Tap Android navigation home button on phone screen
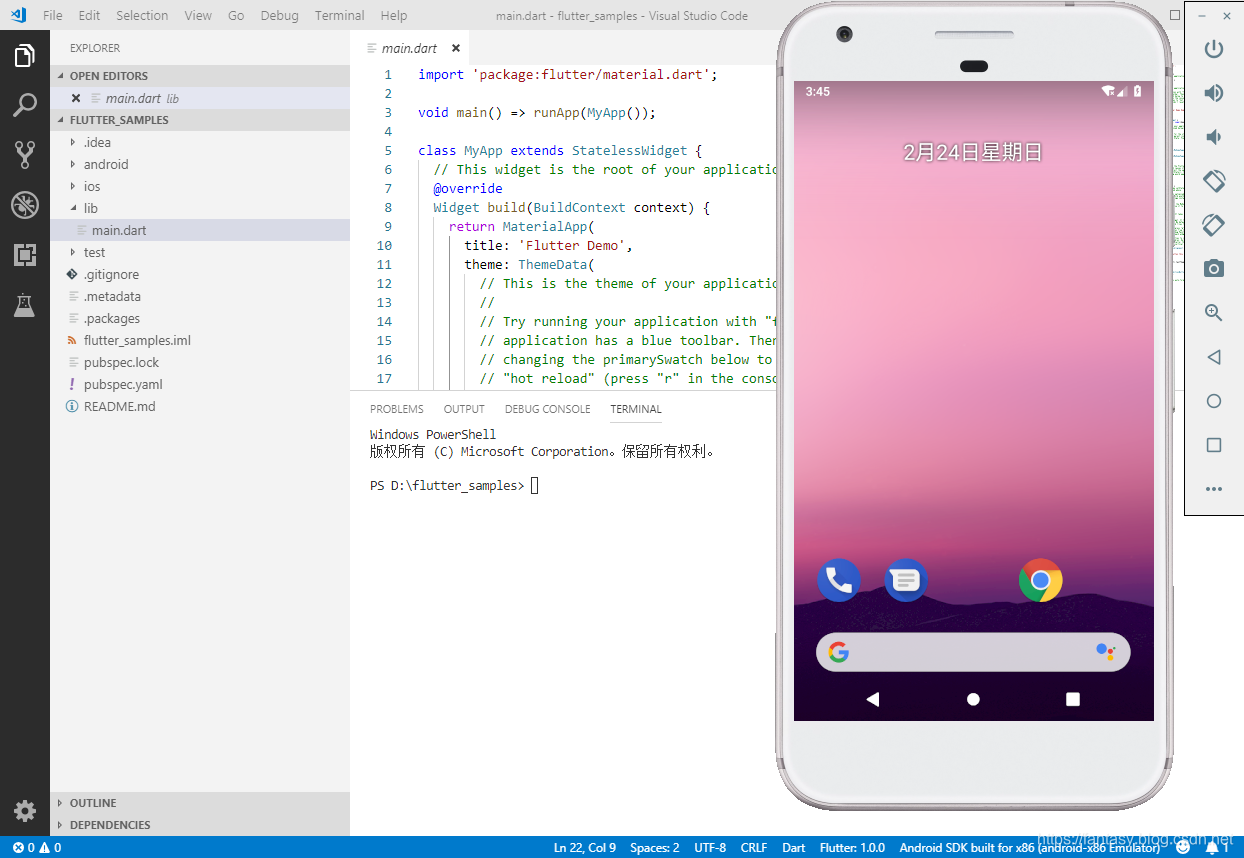Image resolution: width=1244 pixels, height=858 pixels. click(x=973, y=699)
